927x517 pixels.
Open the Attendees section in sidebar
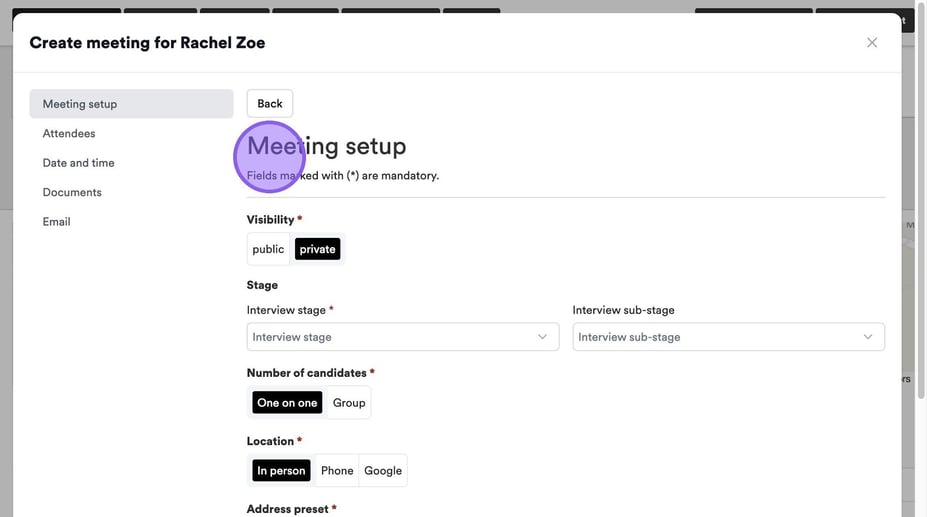[69, 134]
